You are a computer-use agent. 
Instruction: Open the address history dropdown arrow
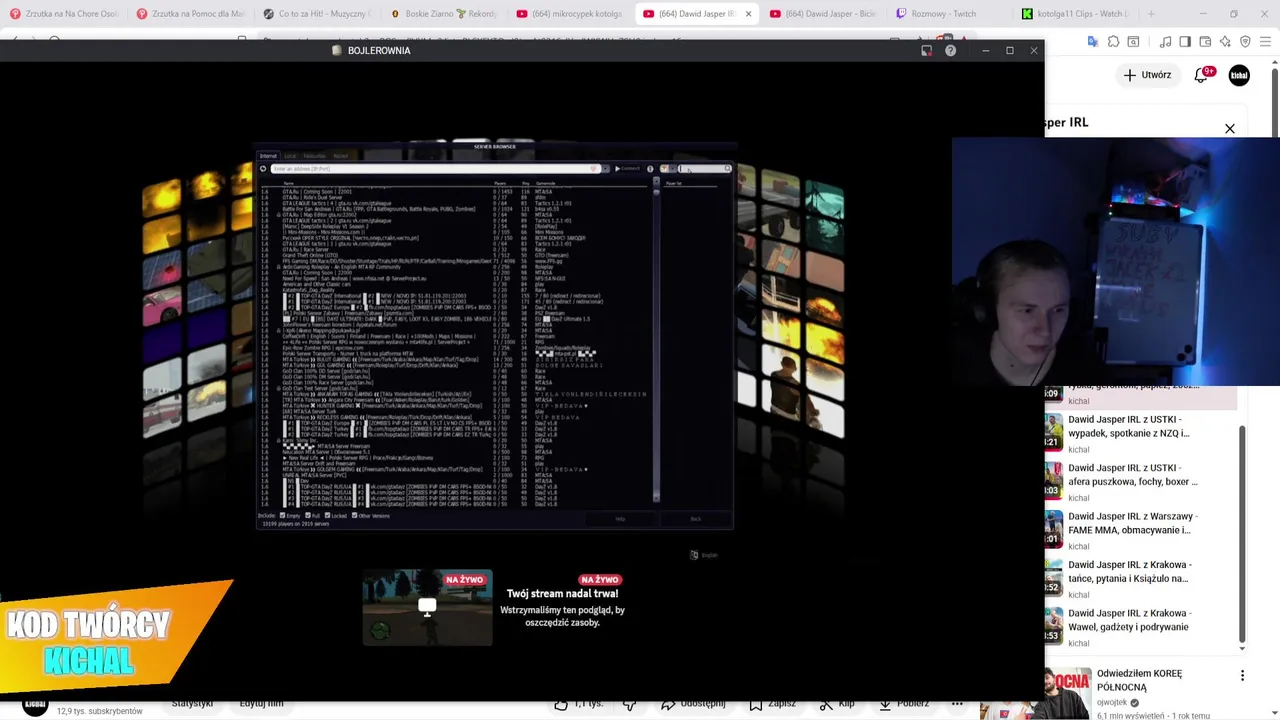pos(605,168)
